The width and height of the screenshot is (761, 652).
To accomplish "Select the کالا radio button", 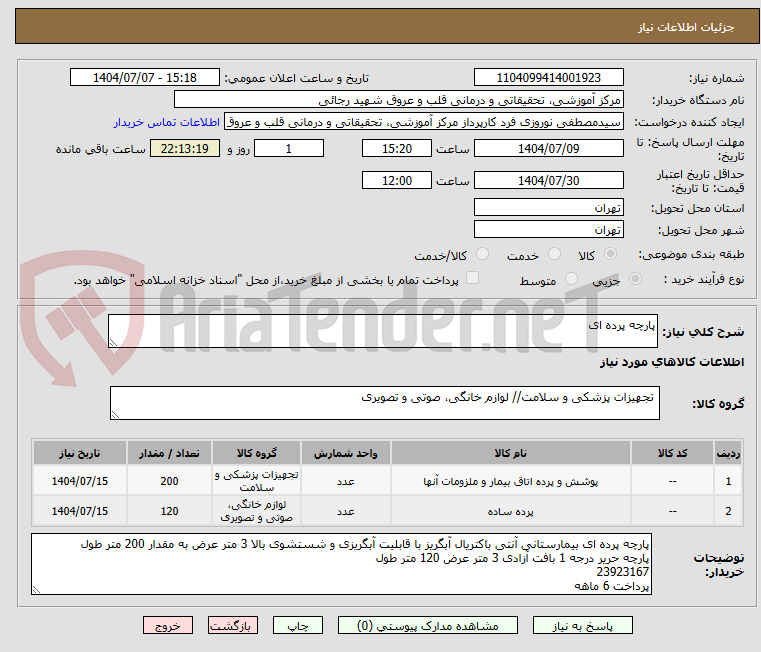I will click(611, 254).
